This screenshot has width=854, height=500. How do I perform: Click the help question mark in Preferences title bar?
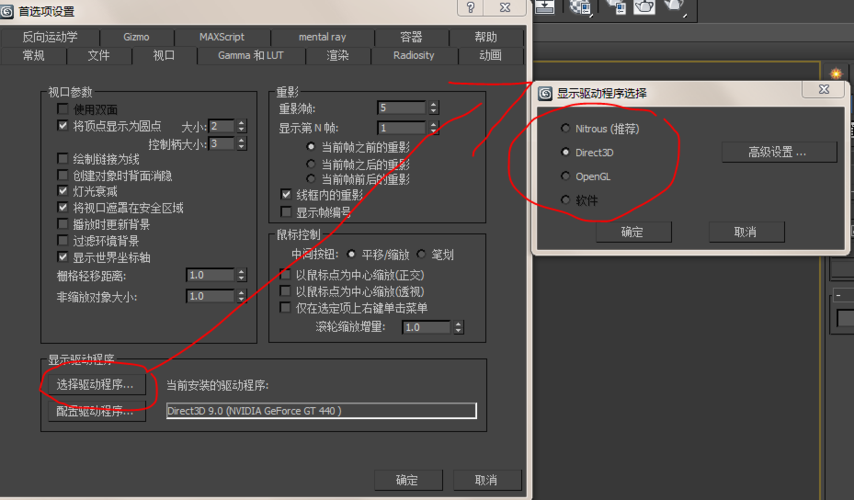pos(471,7)
